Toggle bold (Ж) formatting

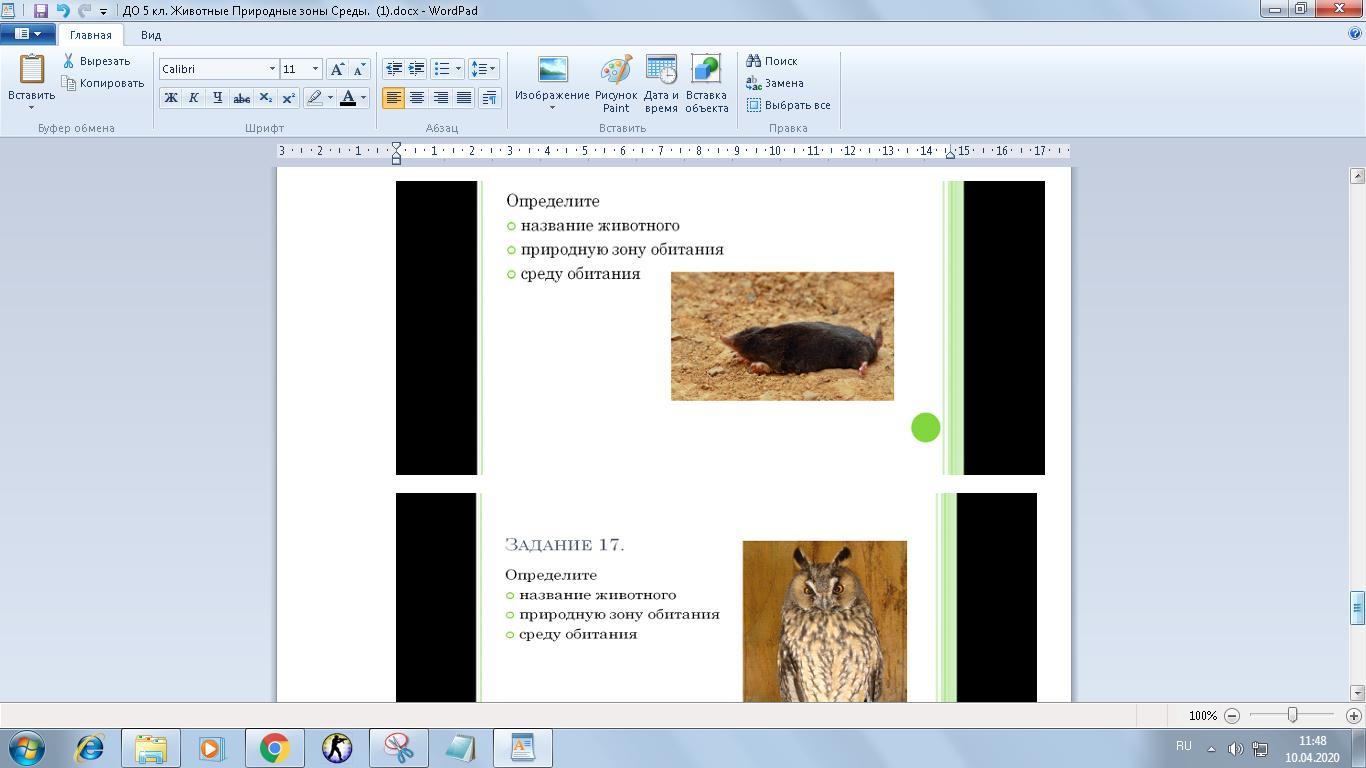coord(171,98)
